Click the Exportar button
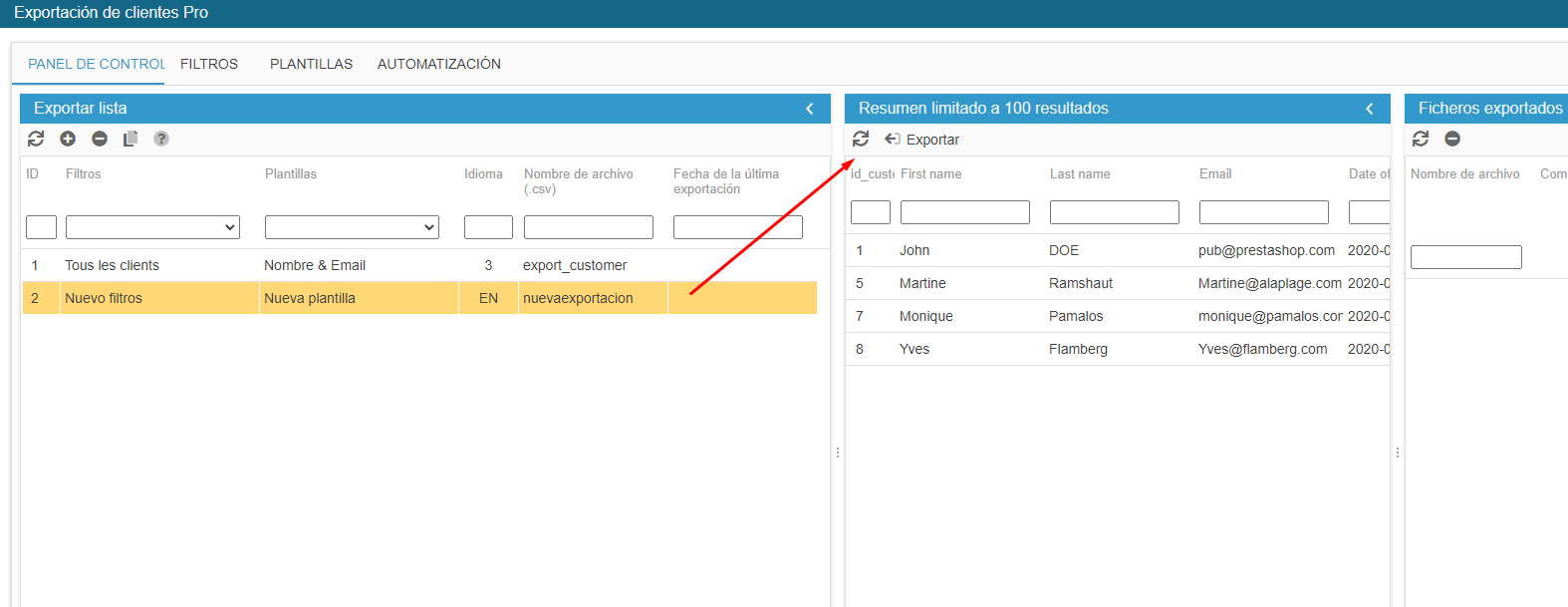Viewport: 1568px width, 607px height. (922, 140)
